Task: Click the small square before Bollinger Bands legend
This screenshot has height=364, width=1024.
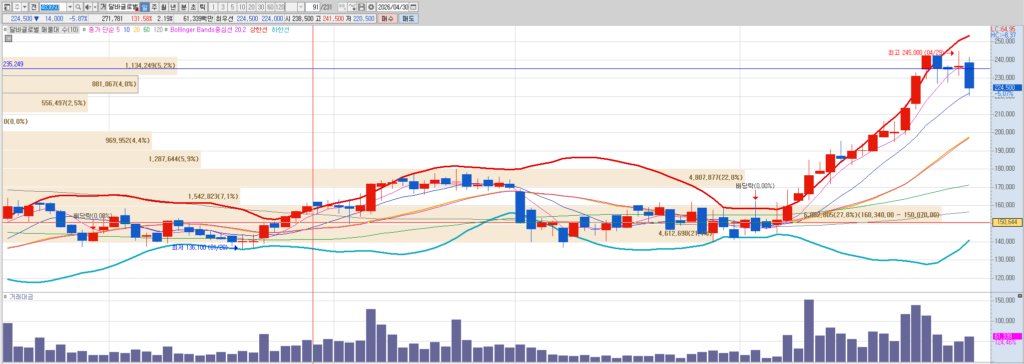Action: point(165,29)
